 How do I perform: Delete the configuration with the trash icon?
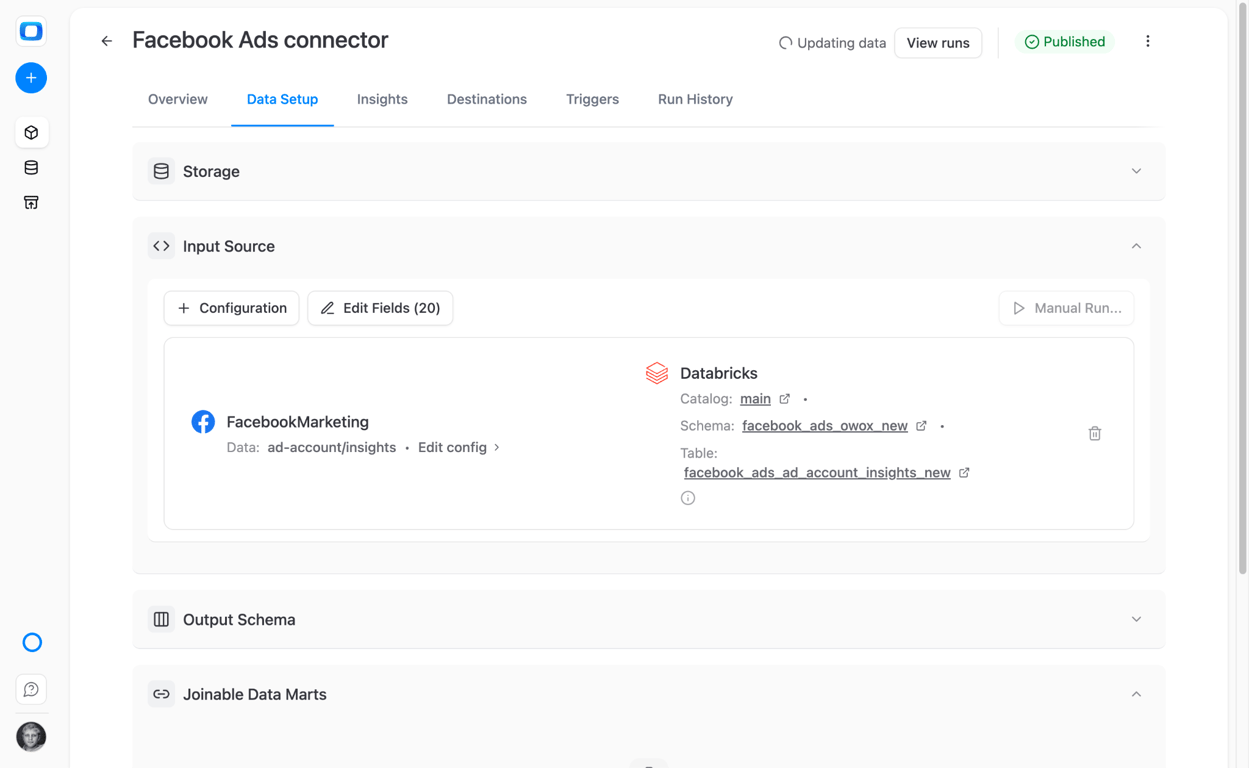(x=1095, y=433)
